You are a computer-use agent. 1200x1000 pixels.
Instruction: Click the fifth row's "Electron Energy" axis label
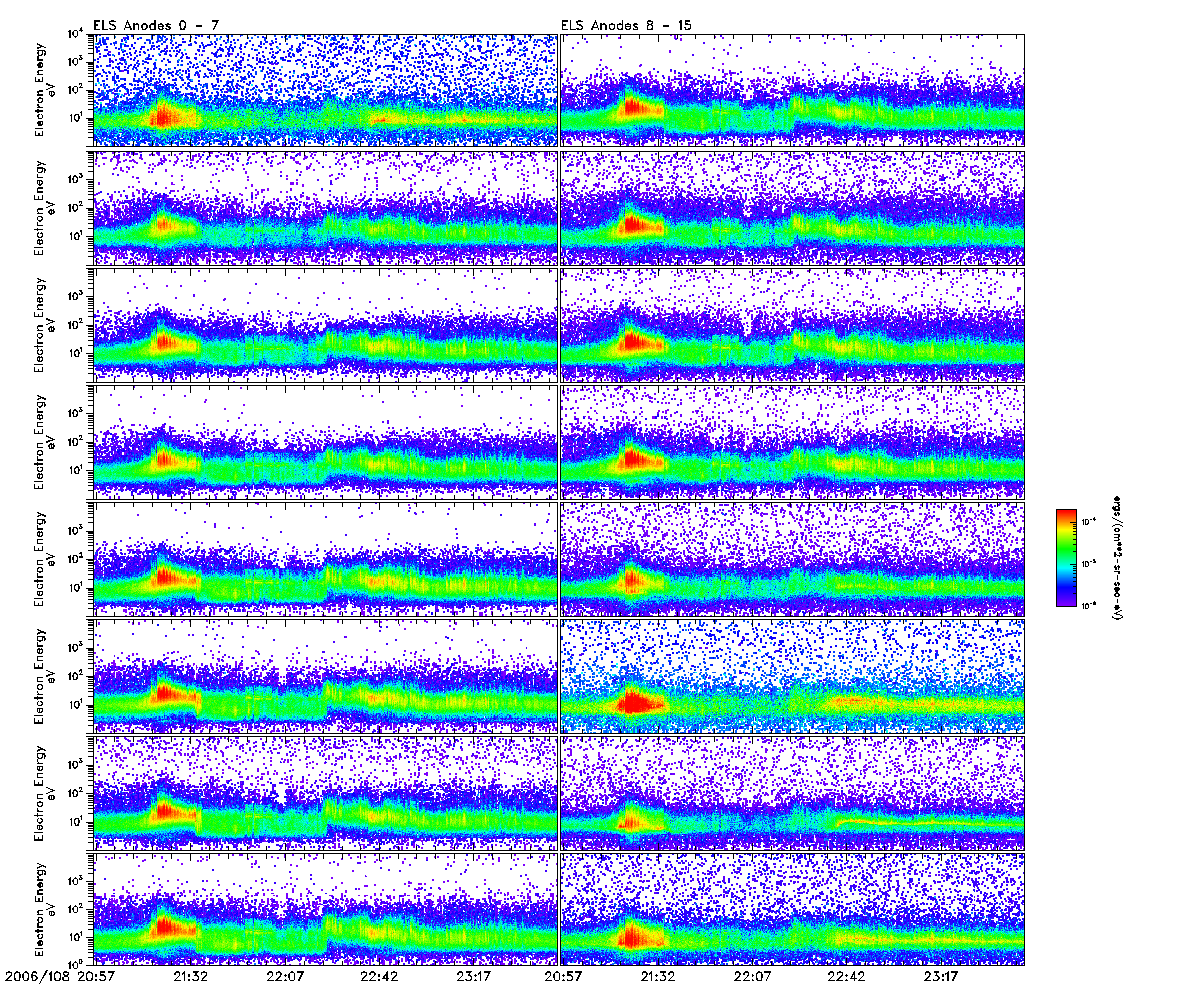(x=41, y=558)
